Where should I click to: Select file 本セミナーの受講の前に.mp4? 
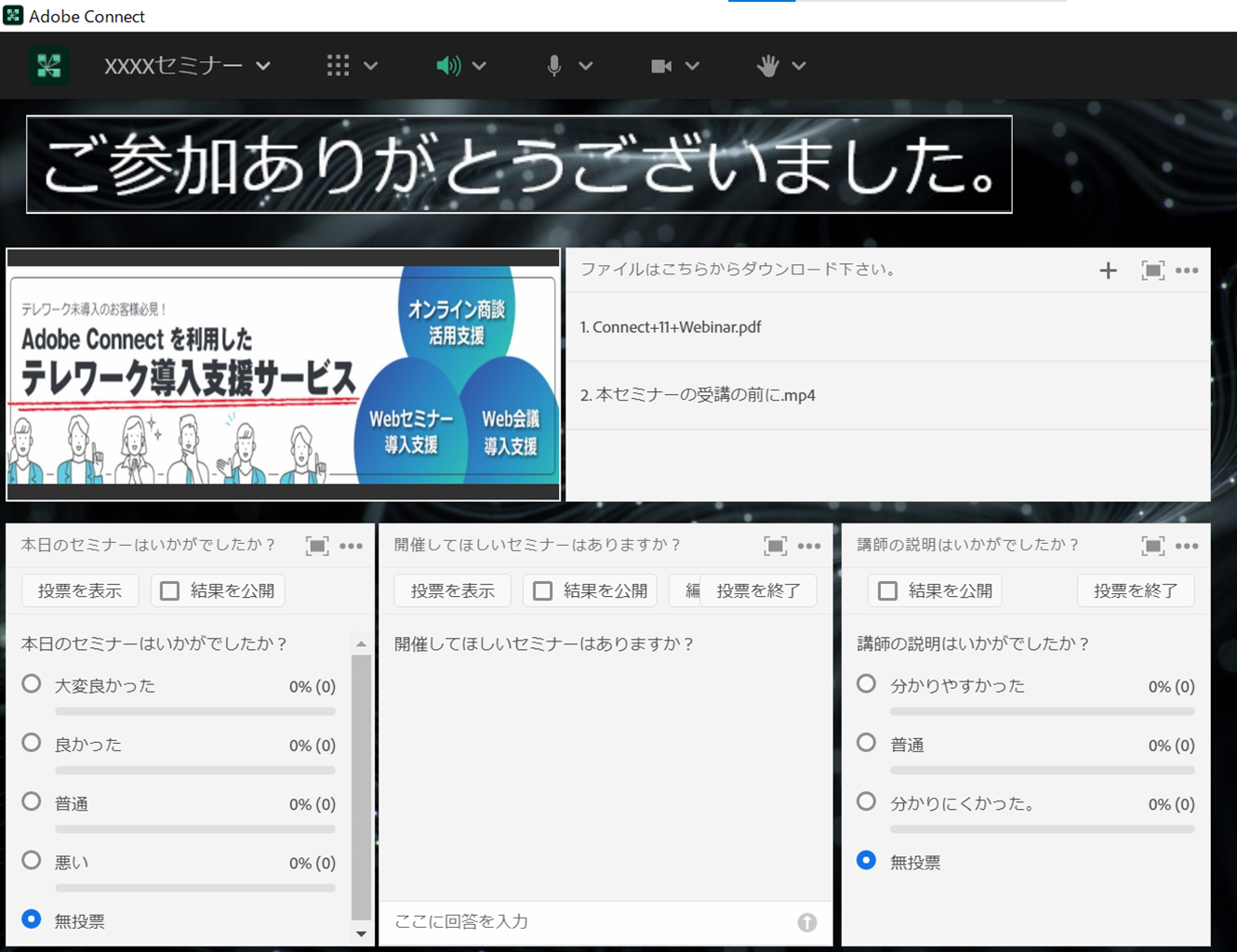pyautogui.click(x=887, y=395)
